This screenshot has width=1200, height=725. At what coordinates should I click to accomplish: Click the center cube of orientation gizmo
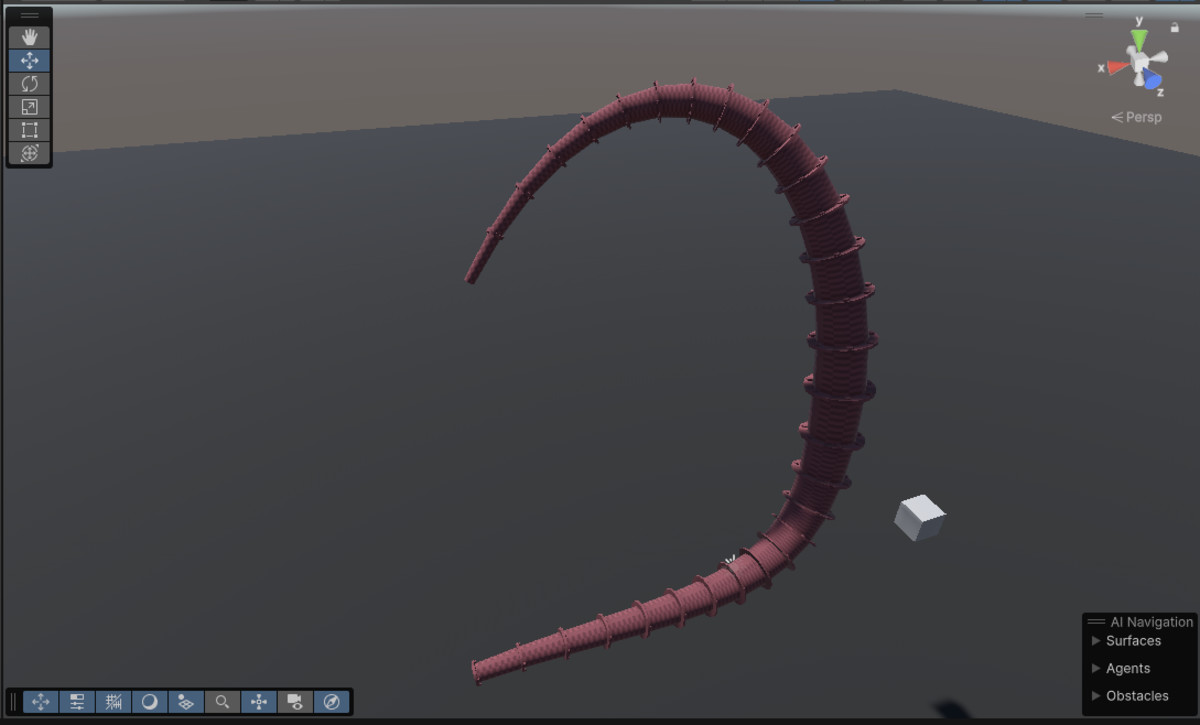tap(1139, 64)
